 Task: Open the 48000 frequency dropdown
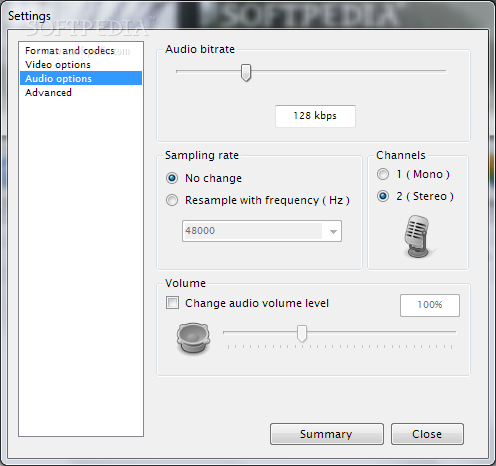(x=262, y=231)
